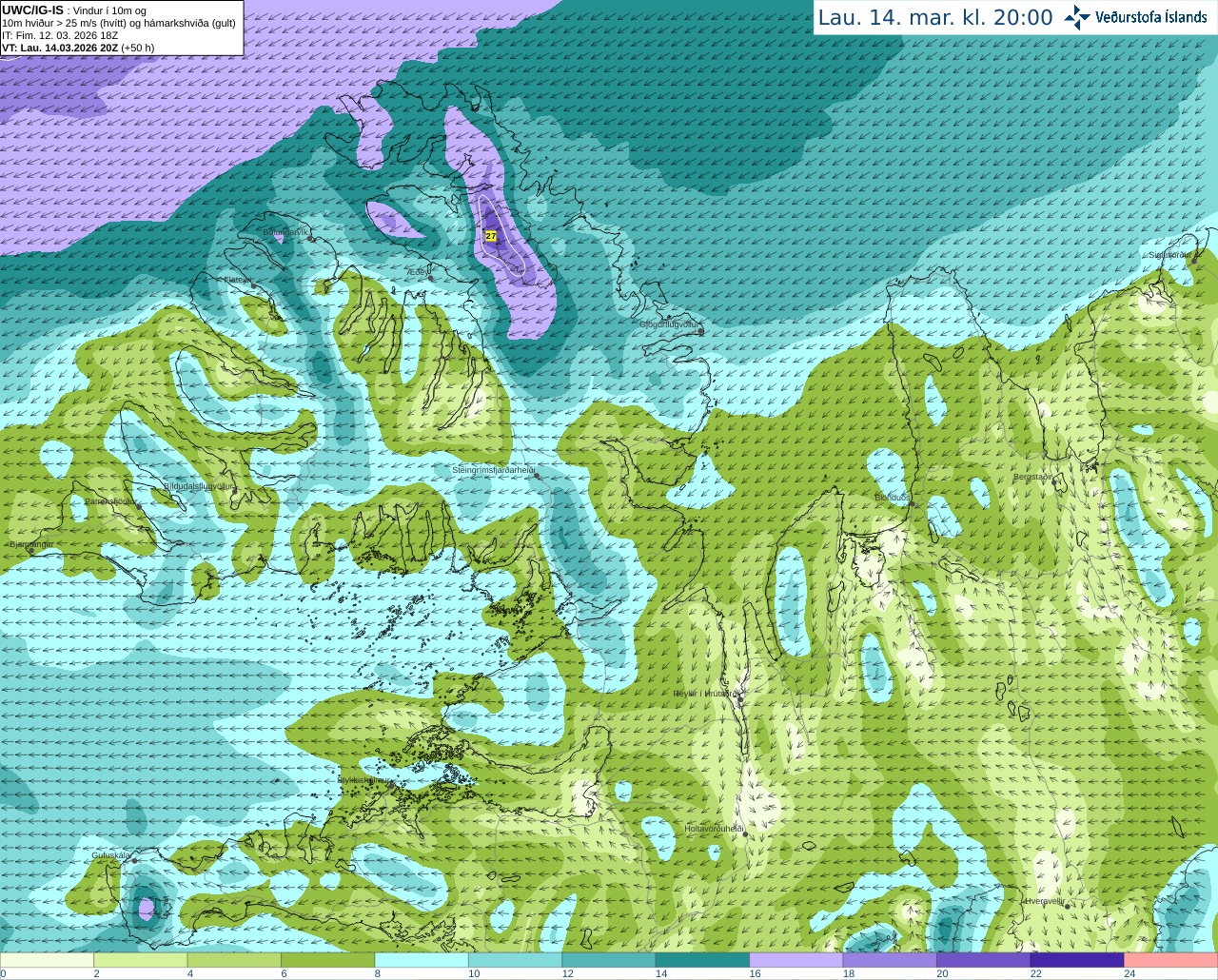Click the Steingrímsfjarðarheiði station dot

click(536, 475)
